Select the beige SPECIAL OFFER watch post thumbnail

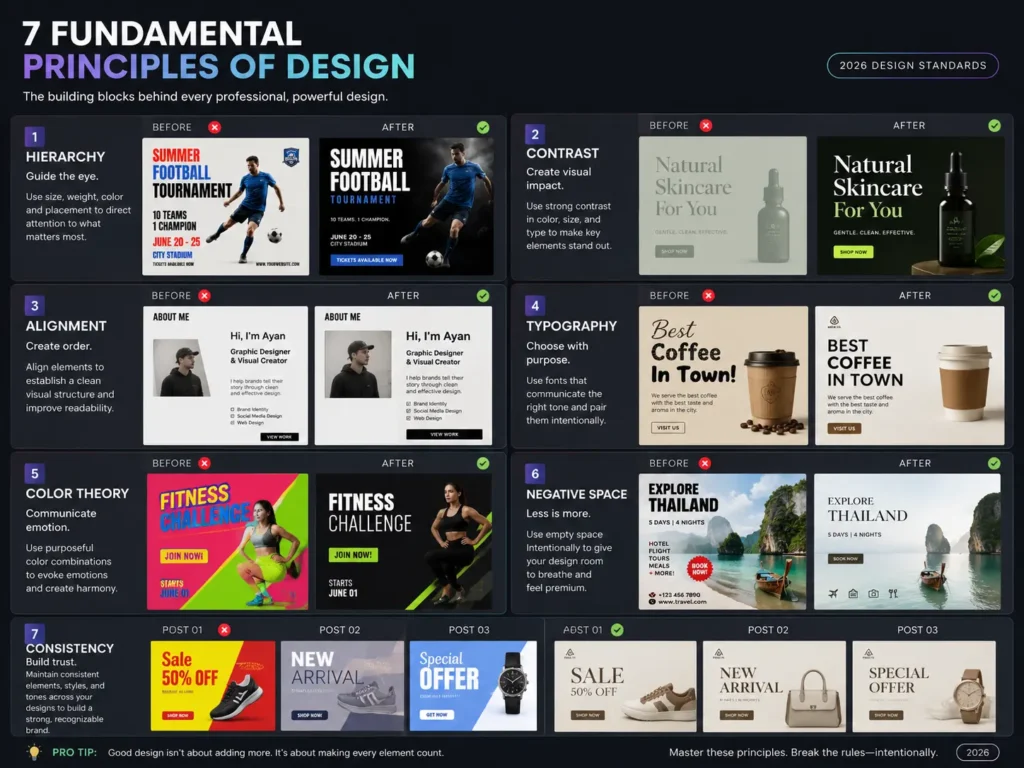[x=924, y=686]
